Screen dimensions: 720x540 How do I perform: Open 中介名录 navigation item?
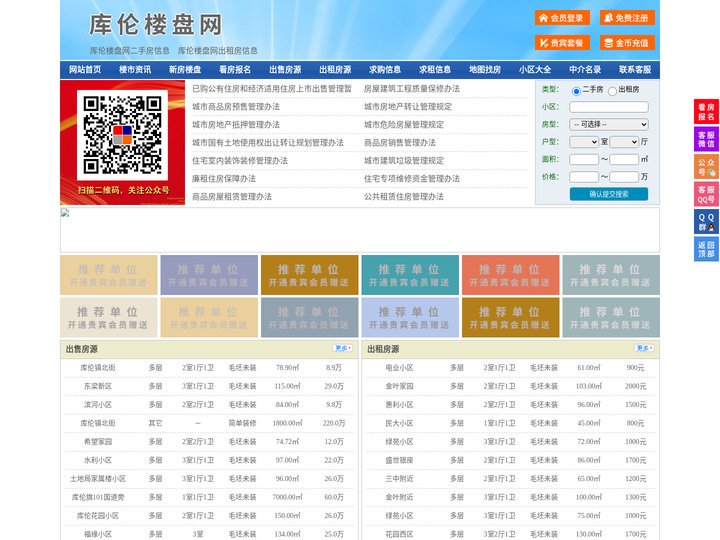585,70
